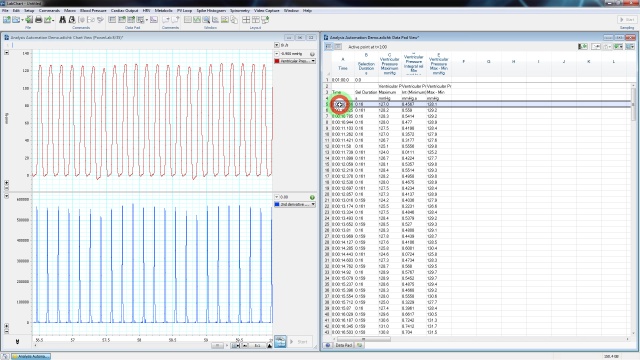Open the range dropdown for 2nd derivative channel
The image size is (640, 360).
tap(277, 197)
